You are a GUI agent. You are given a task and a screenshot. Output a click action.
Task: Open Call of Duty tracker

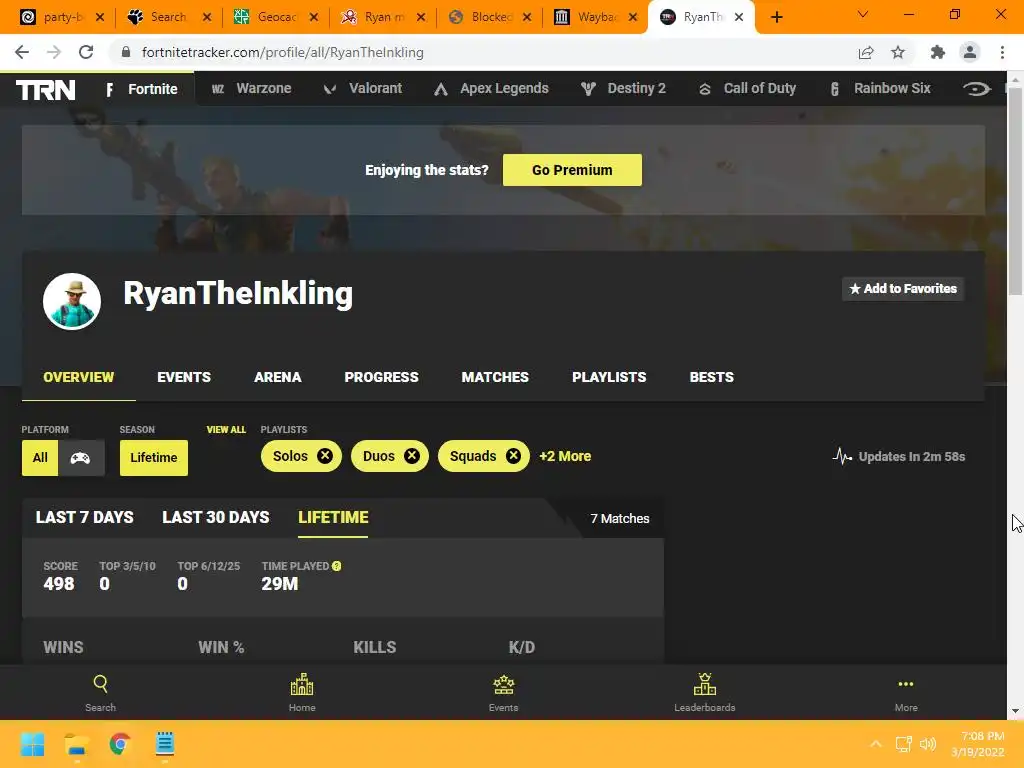(746, 88)
